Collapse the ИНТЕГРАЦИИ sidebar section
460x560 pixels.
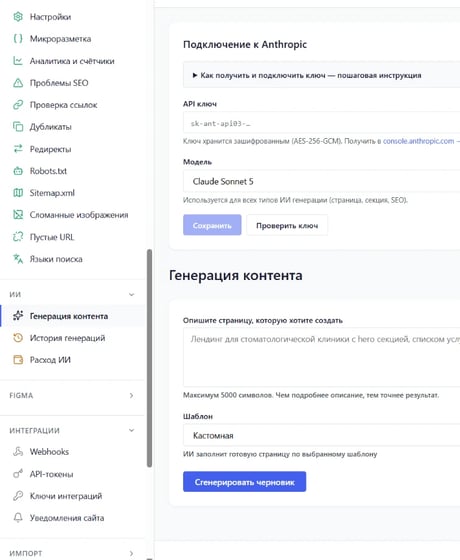131,430
